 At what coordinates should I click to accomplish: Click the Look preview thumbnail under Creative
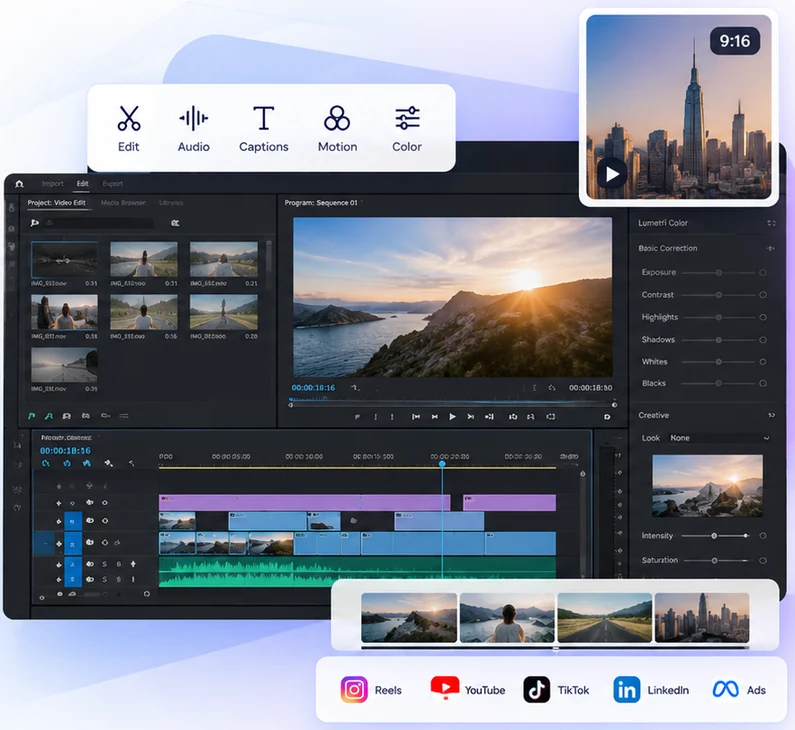pyautogui.click(x=707, y=486)
